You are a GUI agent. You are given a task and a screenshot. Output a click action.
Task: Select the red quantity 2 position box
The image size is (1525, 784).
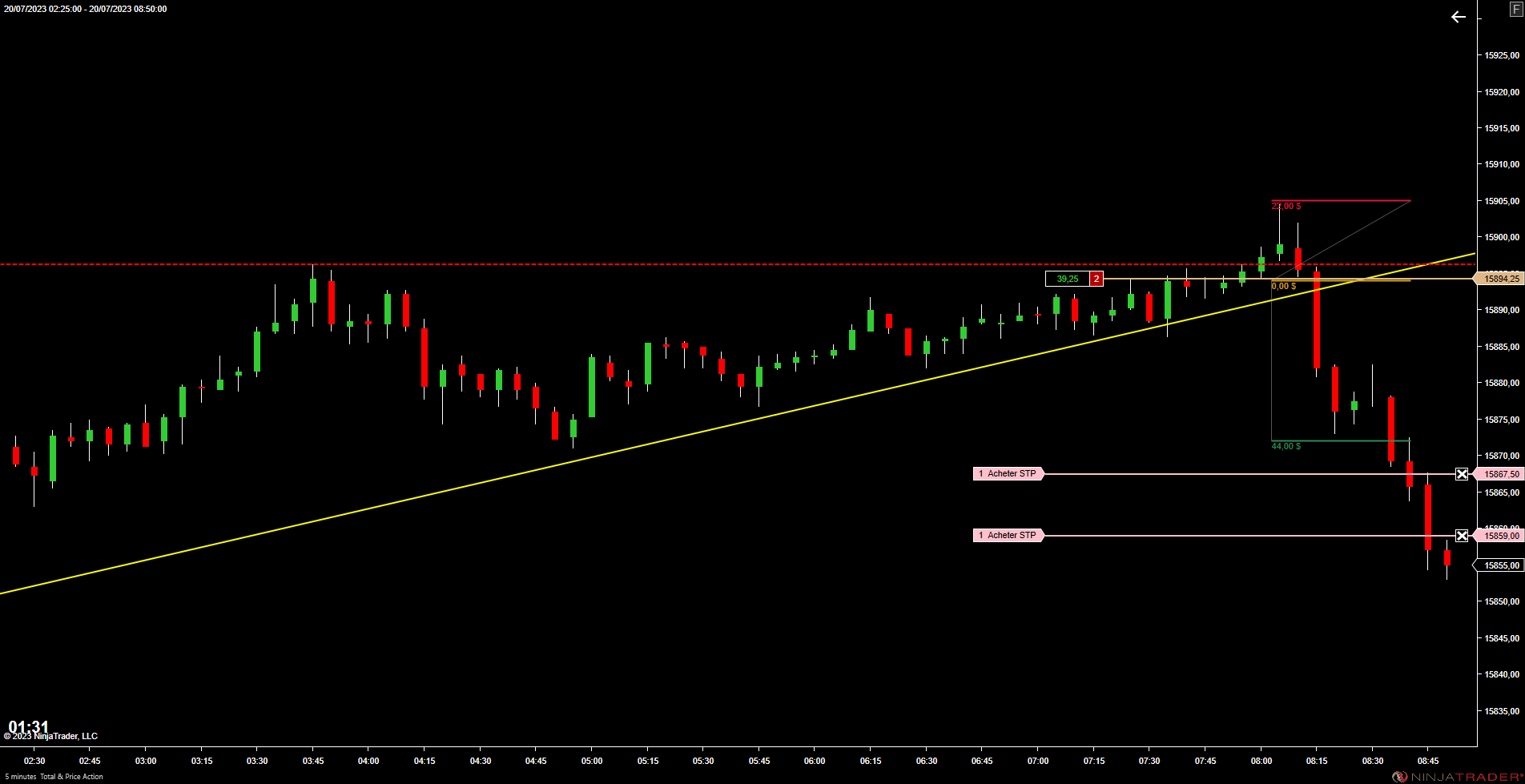[1096, 279]
